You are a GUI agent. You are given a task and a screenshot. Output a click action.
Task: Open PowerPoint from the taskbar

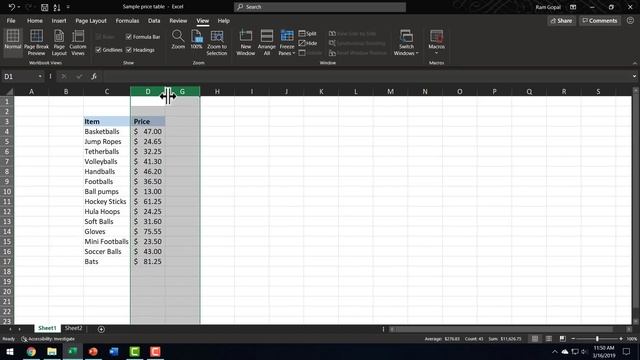[x=93, y=351]
